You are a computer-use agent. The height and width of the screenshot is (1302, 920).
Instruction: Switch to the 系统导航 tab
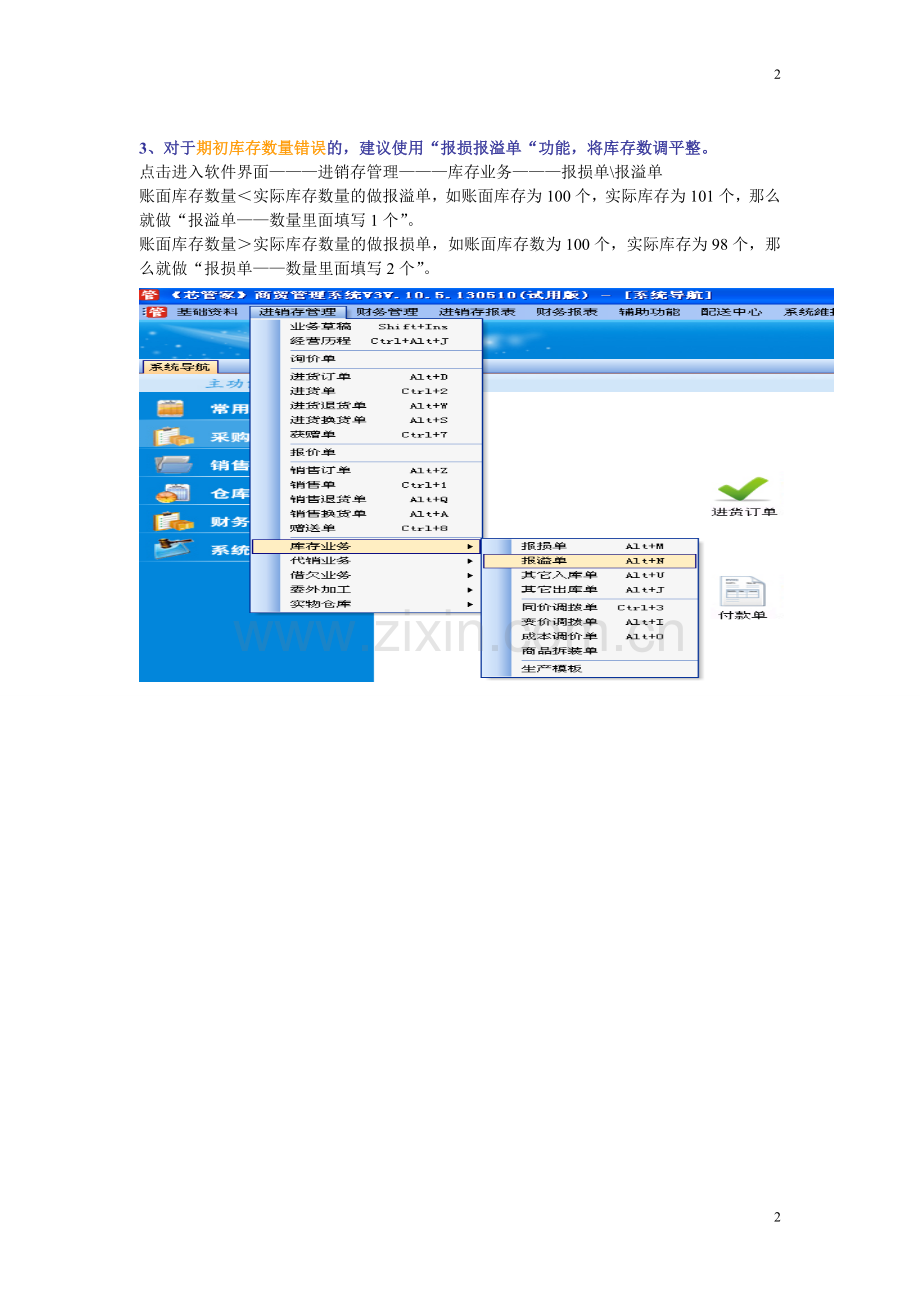tap(180, 367)
